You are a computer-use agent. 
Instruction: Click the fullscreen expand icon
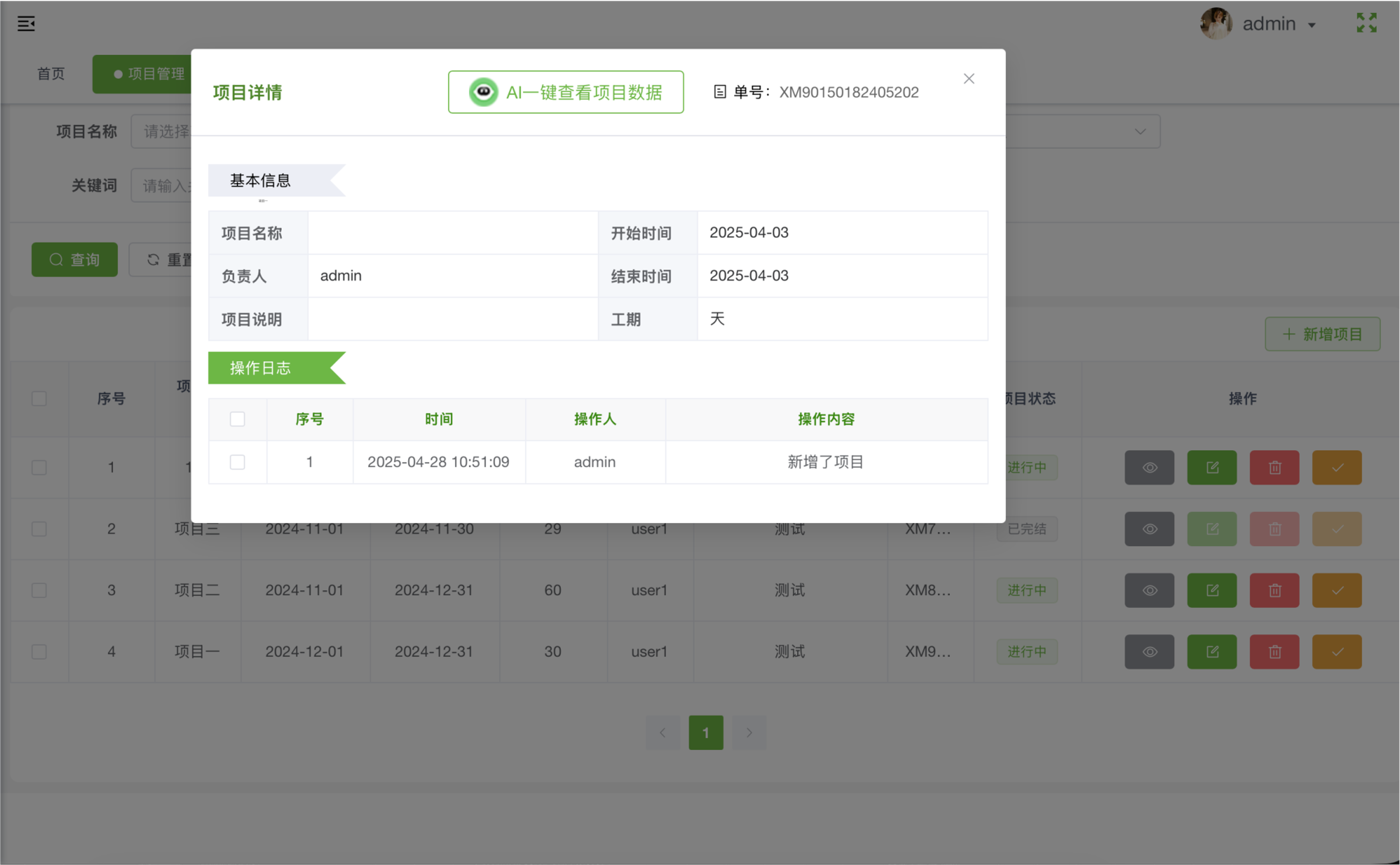coord(1367,23)
